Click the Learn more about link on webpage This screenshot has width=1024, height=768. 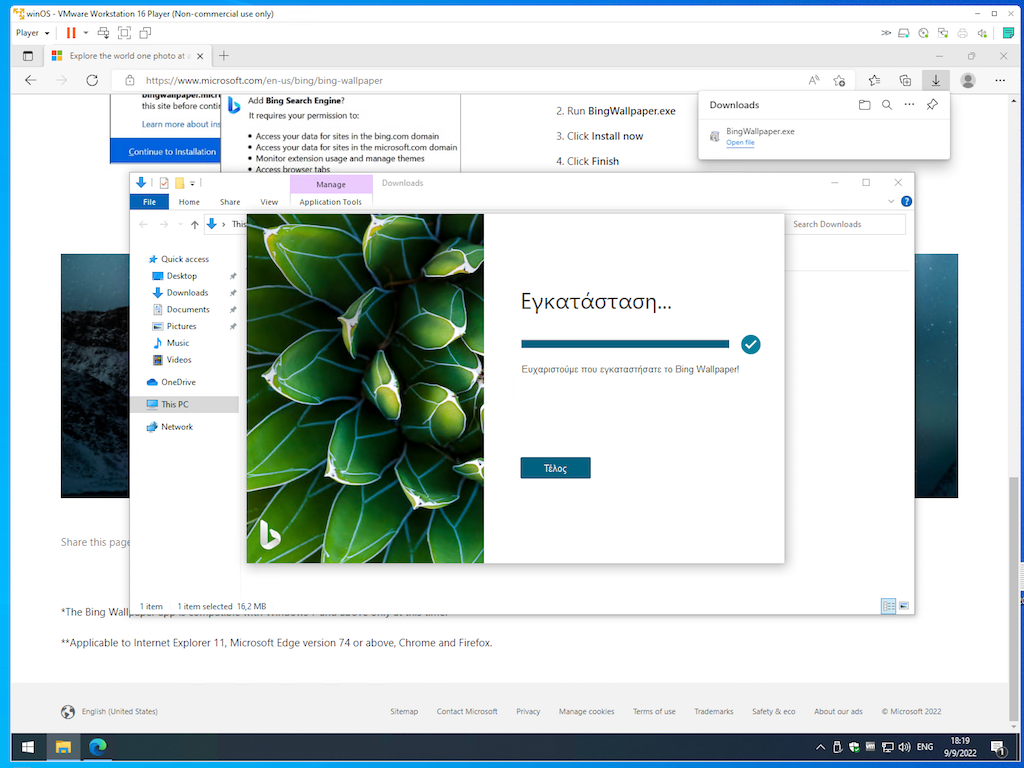point(181,124)
